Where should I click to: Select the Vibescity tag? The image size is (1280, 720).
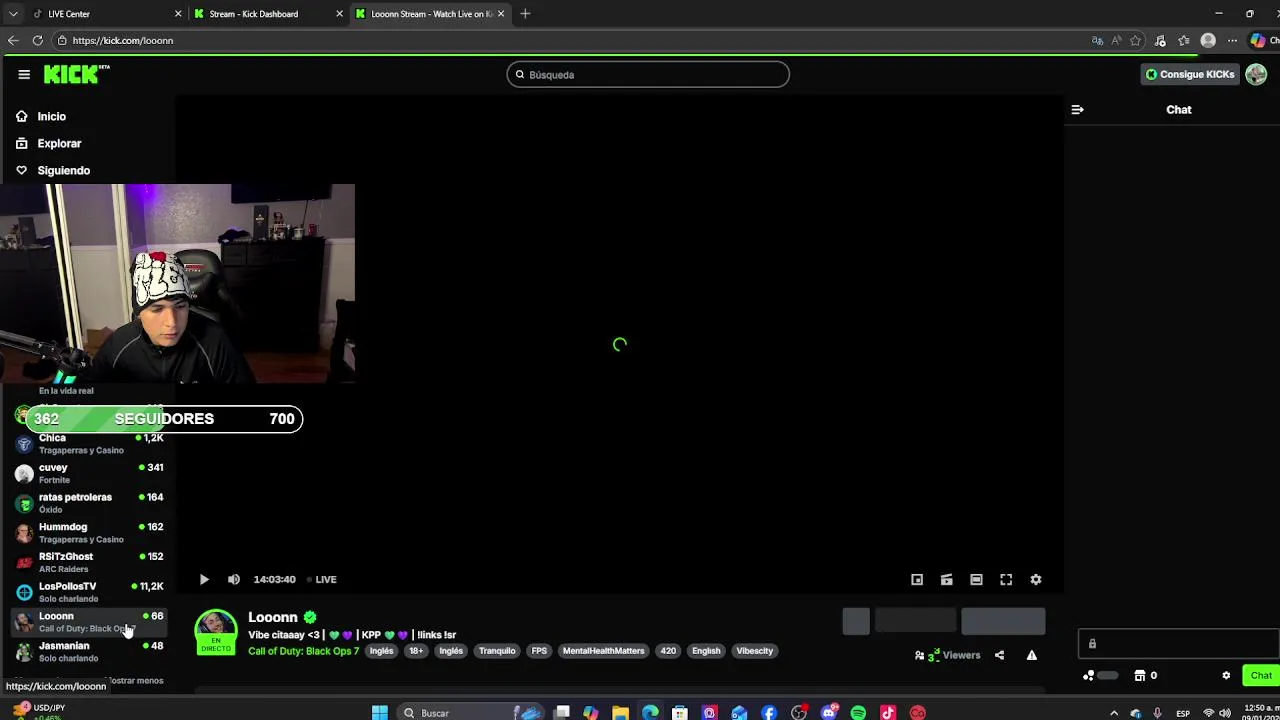(755, 651)
